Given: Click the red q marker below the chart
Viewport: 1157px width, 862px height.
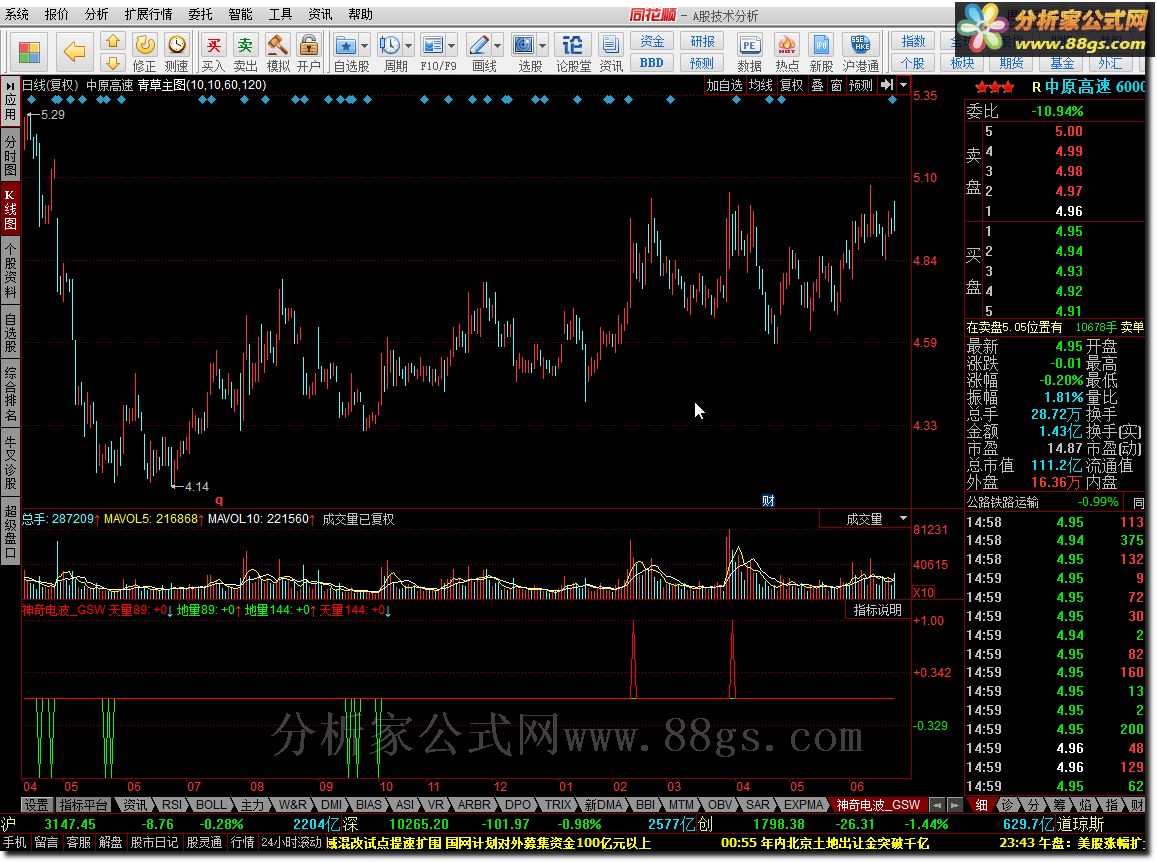Looking at the screenshot, I should [218, 500].
